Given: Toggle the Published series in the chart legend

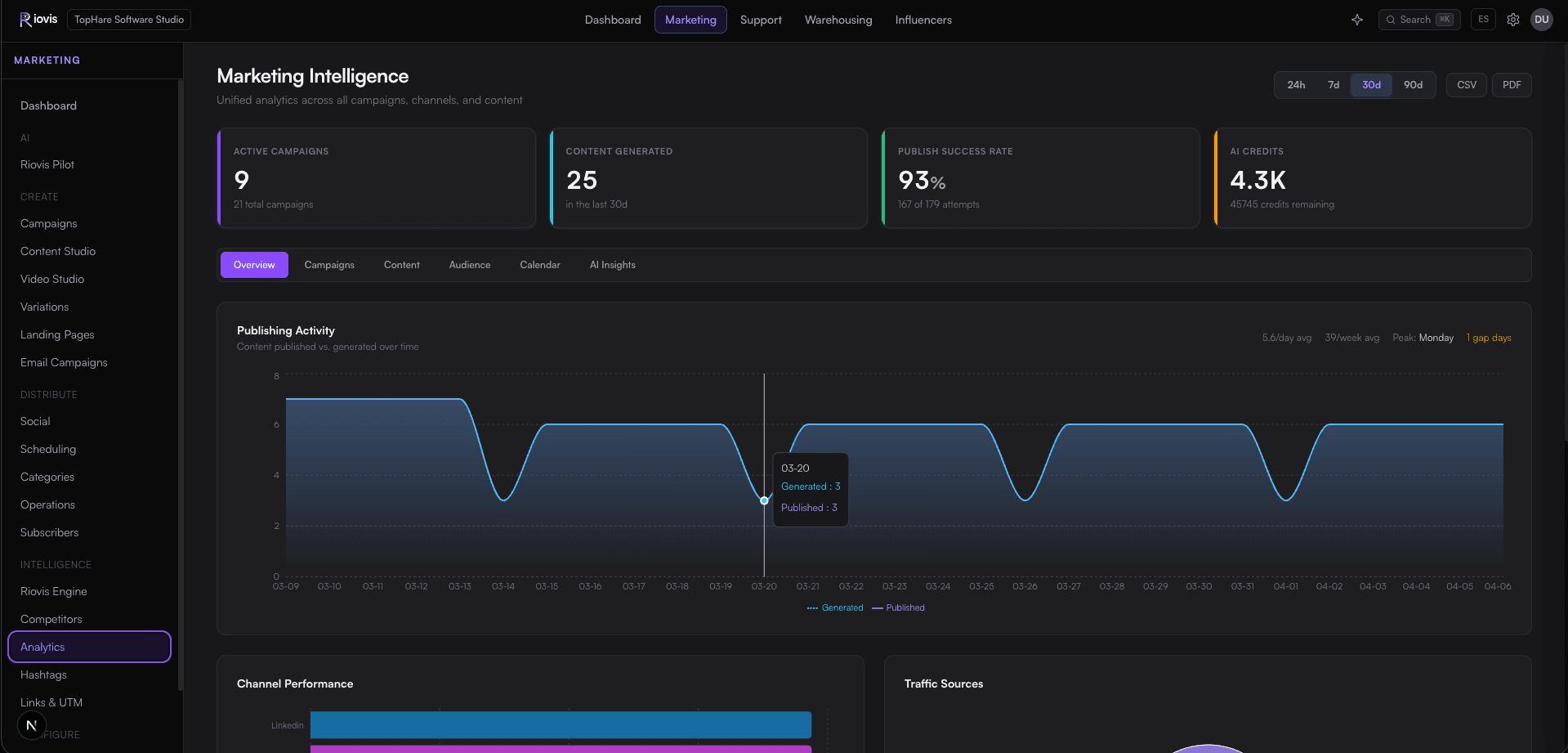Looking at the screenshot, I should [899, 607].
